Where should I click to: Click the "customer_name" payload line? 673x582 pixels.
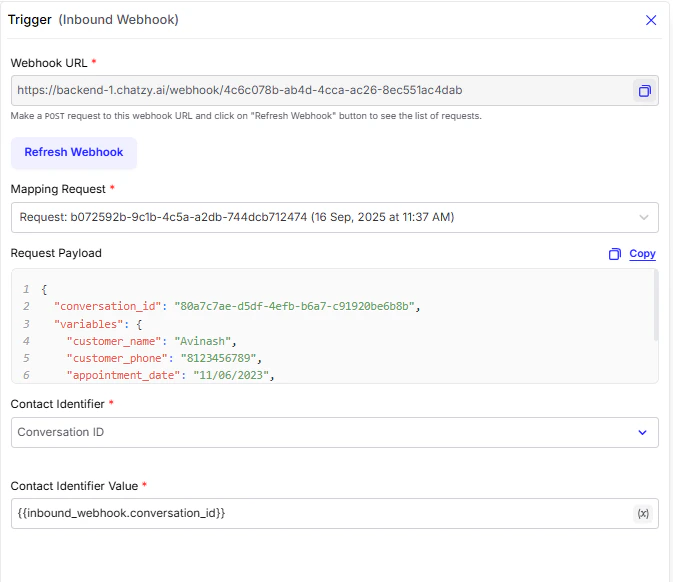coord(152,341)
